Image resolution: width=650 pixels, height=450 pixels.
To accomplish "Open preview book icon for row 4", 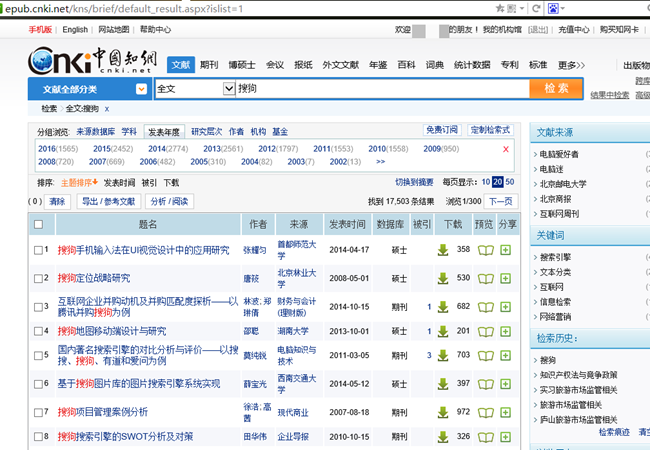I will pyautogui.click(x=485, y=331).
